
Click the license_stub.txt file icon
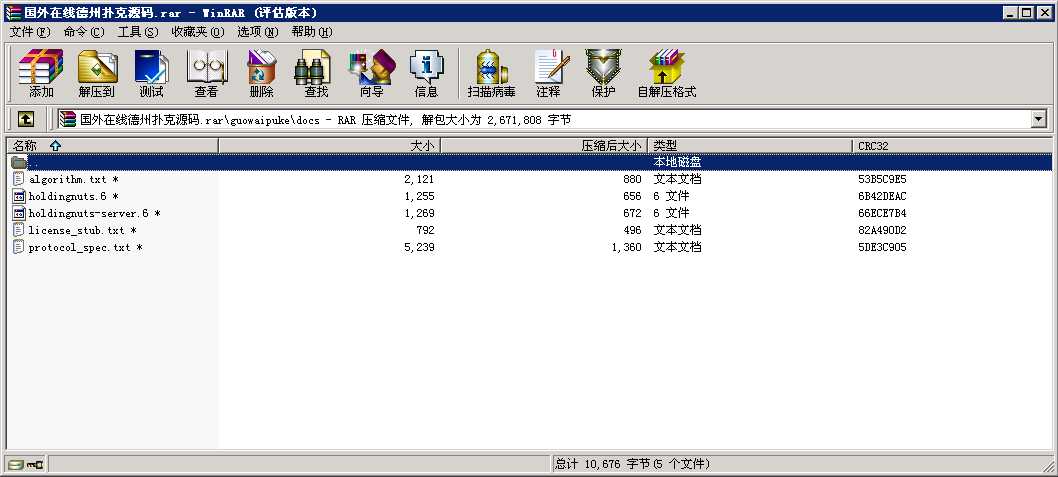tap(19, 230)
